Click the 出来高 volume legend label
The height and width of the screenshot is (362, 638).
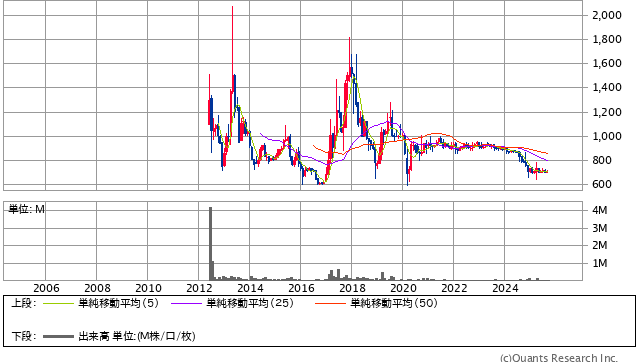pyautogui.click(x=94, y=337)
